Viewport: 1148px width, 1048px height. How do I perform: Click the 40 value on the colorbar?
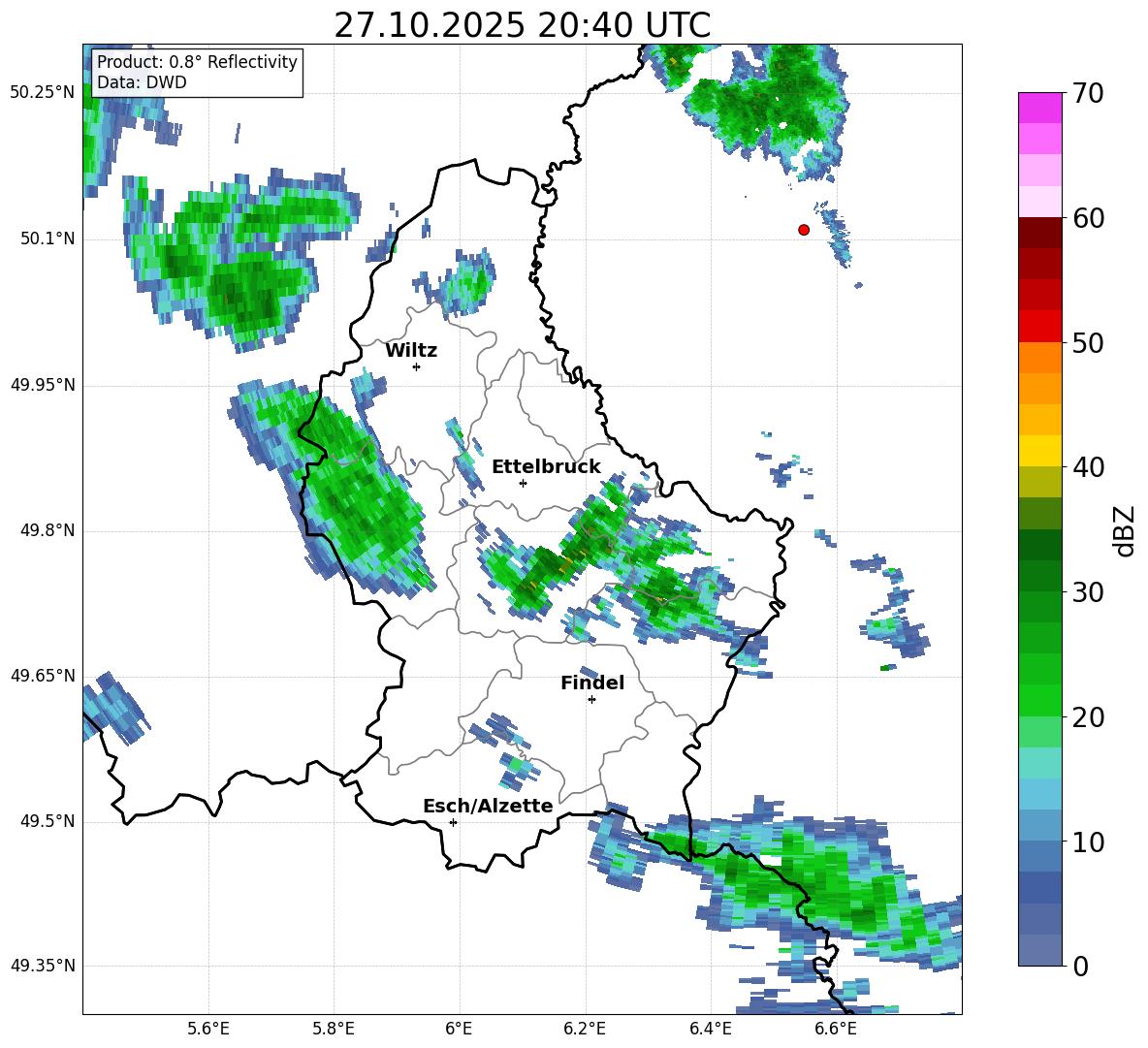pyautogui.click(x=1088, y=467)
